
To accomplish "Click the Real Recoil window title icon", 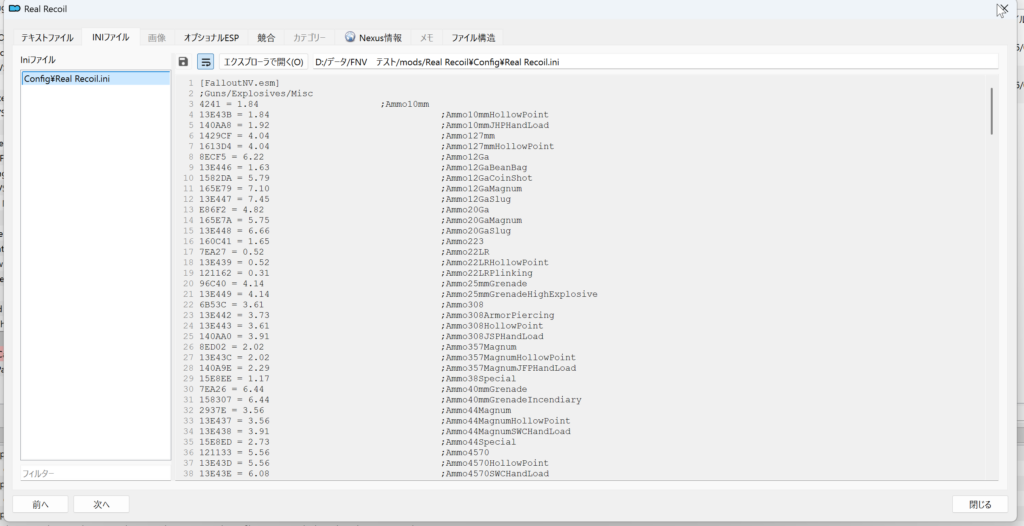I will click(14, 8).
